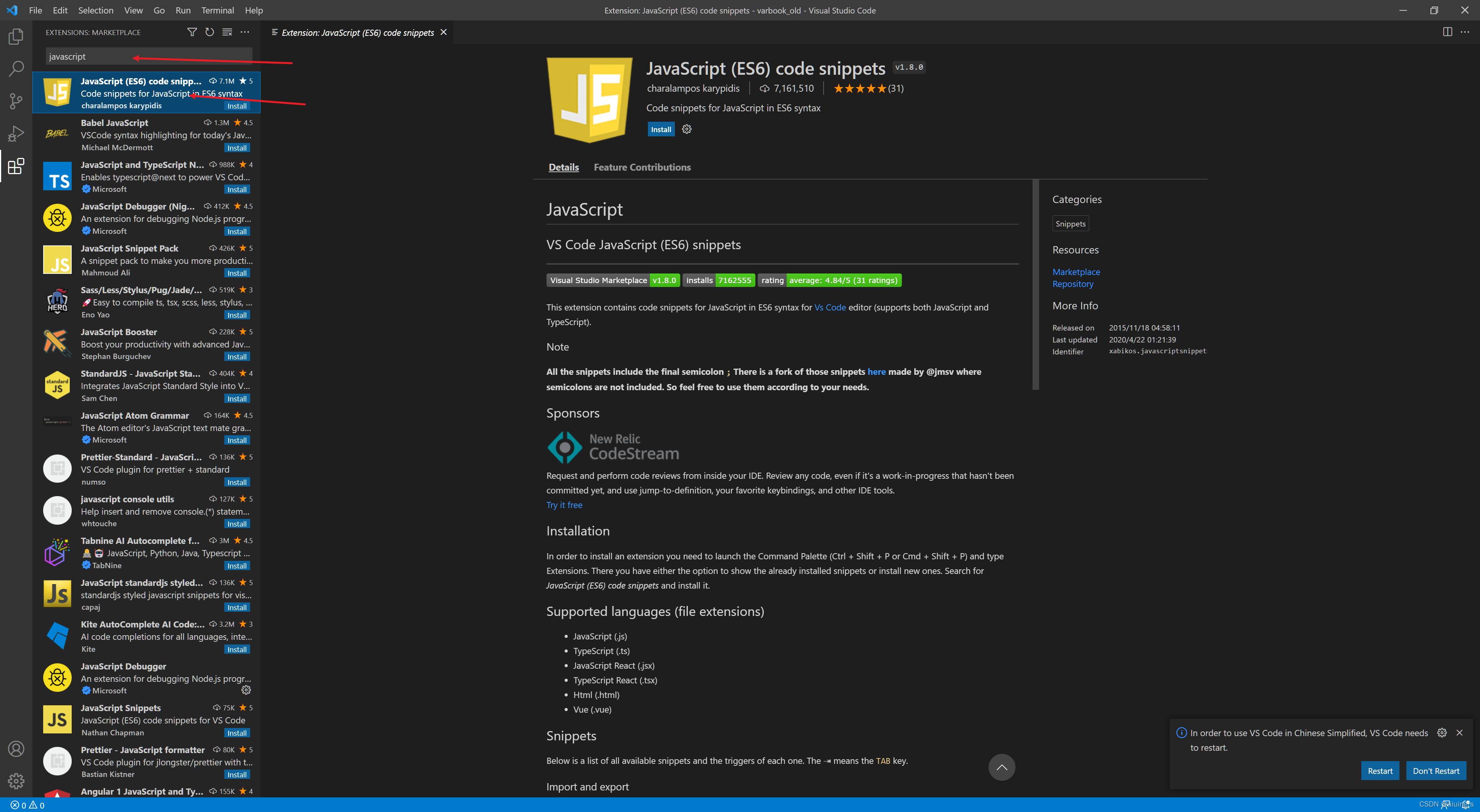Select the JavaScript Booster extension icon
The height and width of the screenshot is (812, 1480).
coord(57,343)
